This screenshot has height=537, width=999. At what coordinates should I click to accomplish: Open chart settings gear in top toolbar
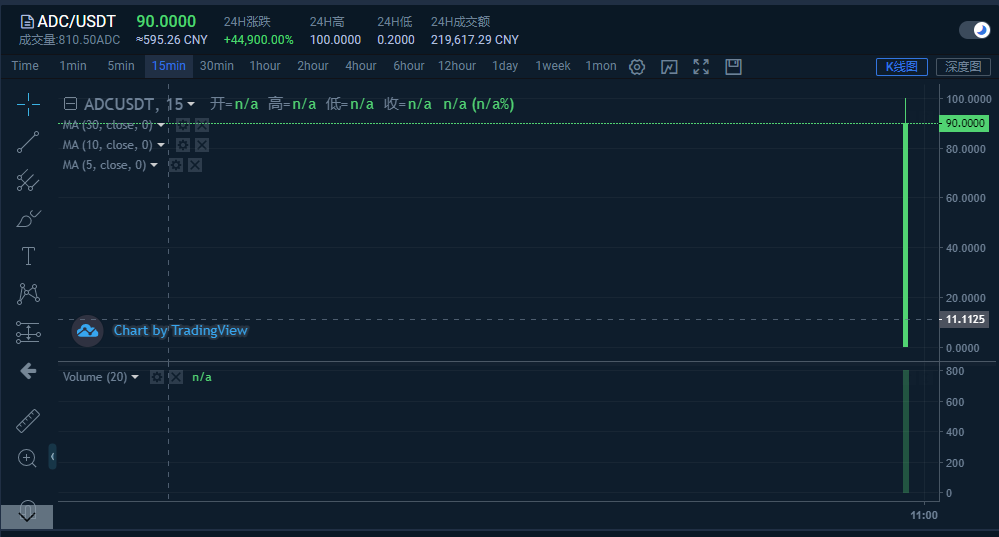[637, 67]
